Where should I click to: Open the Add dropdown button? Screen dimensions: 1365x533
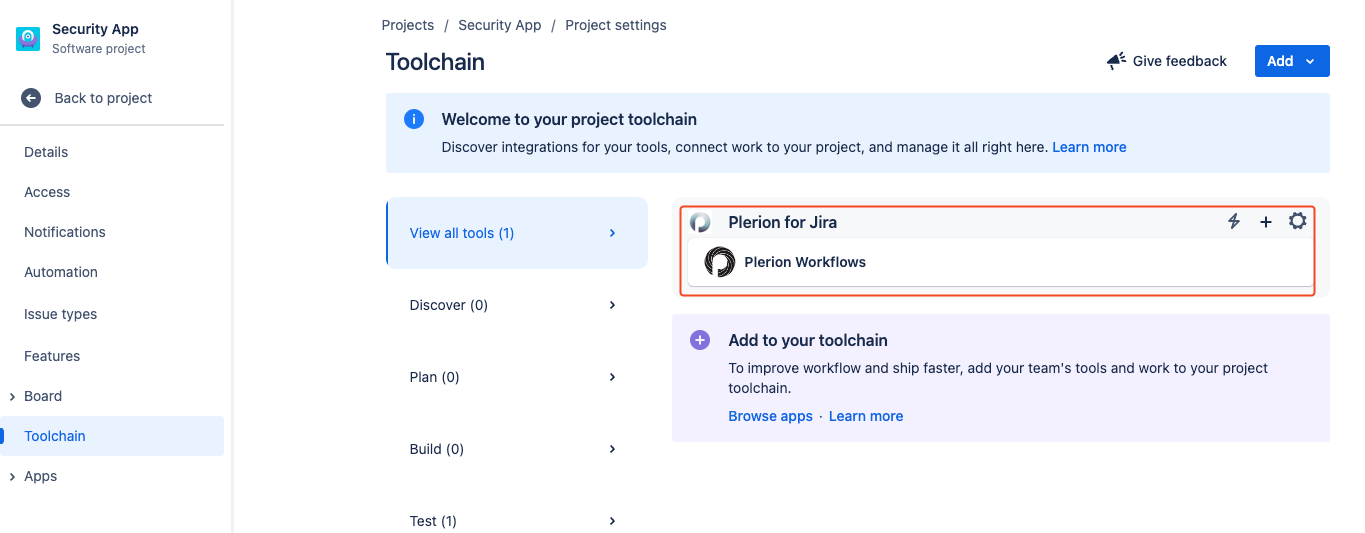[1292, 61]
